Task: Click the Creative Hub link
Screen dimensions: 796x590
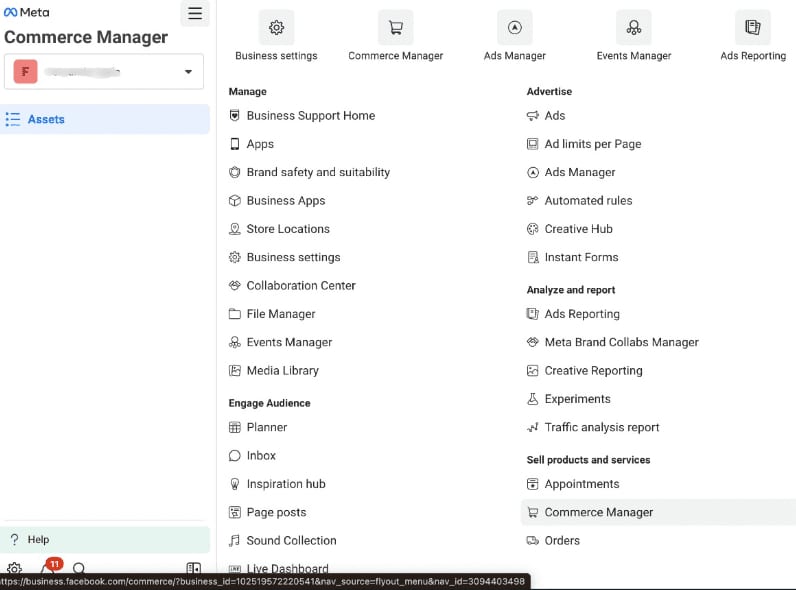Action: tap(578, 229)
